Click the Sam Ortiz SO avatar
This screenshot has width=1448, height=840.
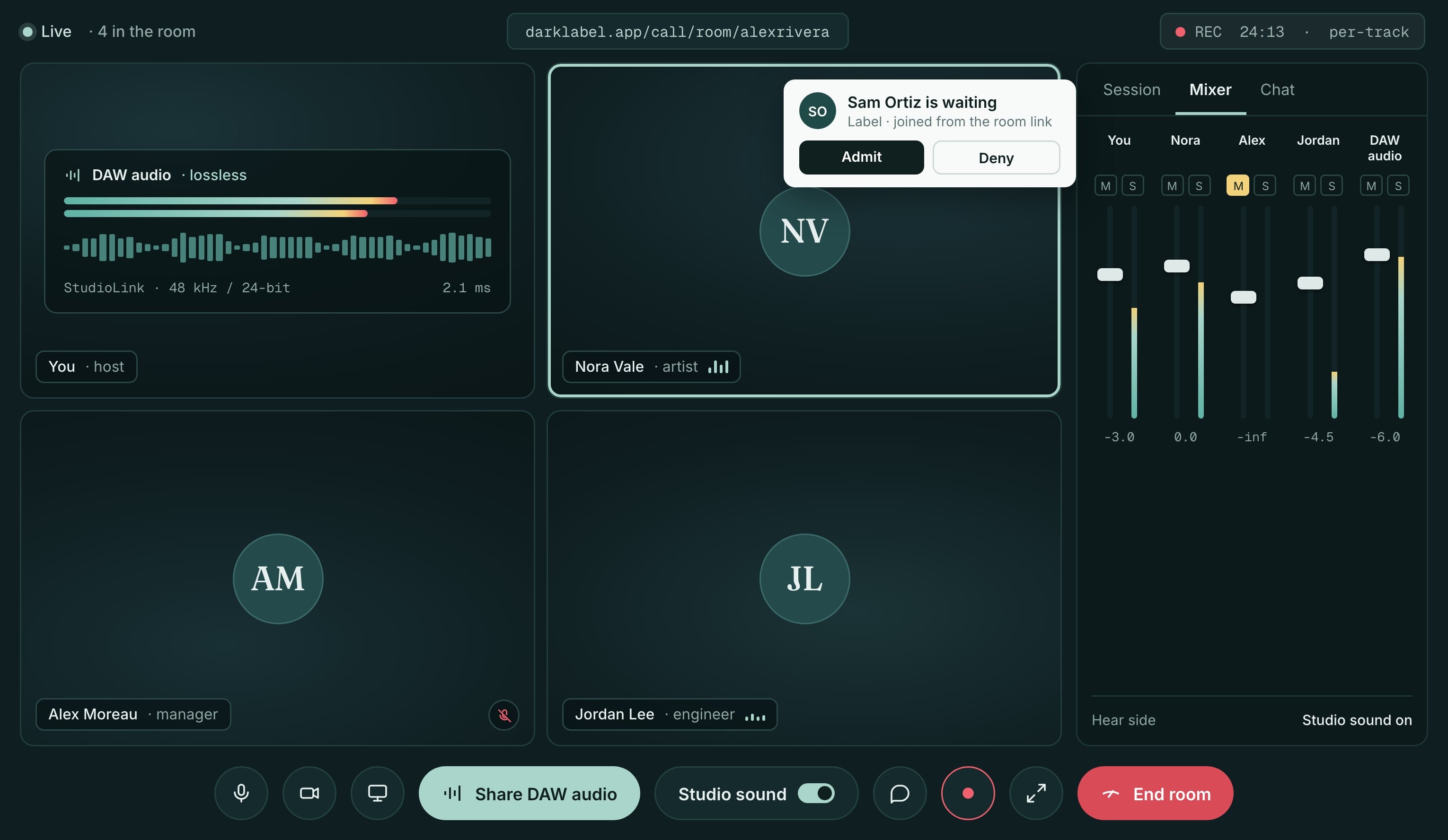817,111
